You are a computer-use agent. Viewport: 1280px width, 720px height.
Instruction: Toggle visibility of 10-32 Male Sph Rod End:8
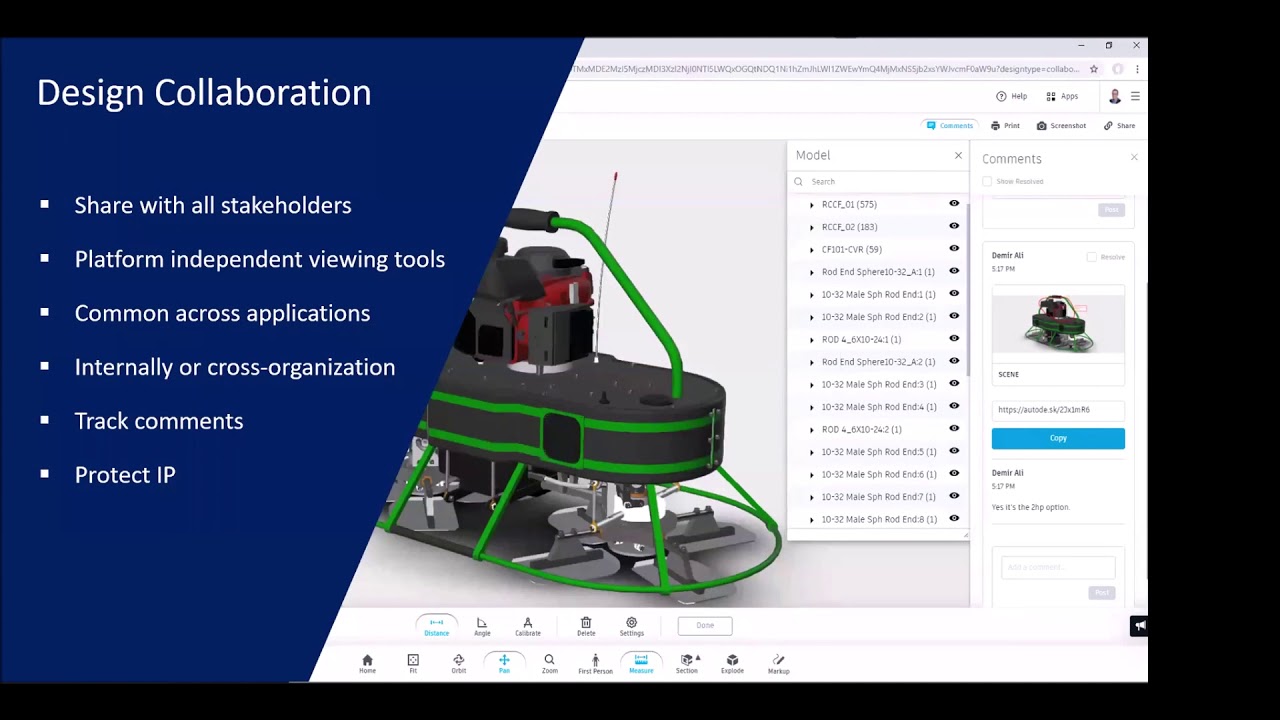pos(954,519)
